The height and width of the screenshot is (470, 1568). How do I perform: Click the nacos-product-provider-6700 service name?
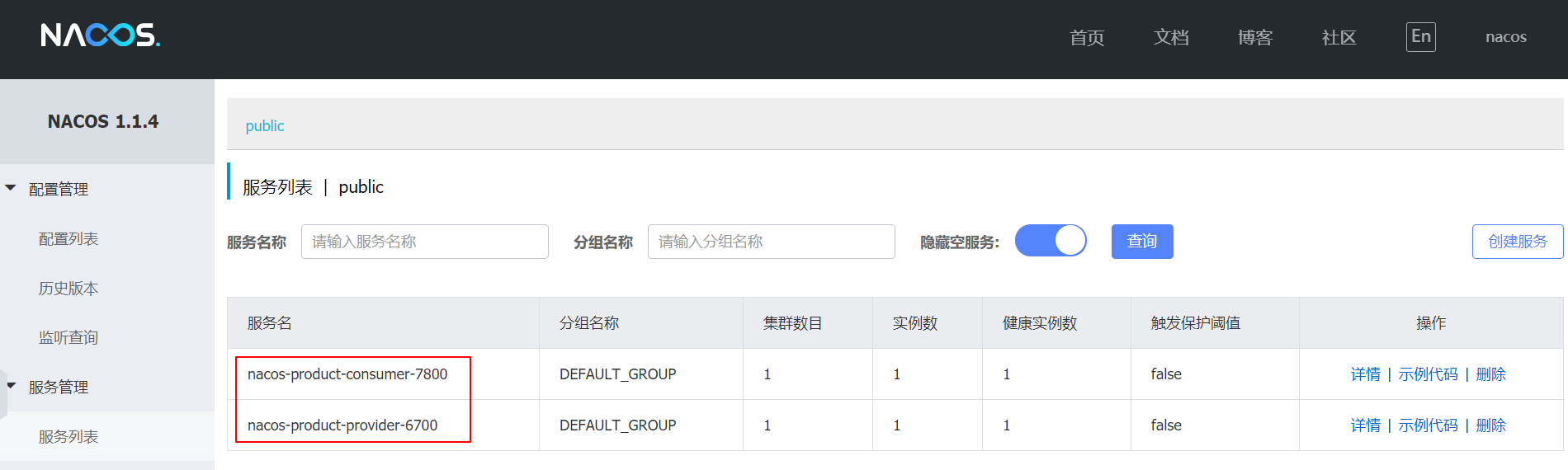point(342,425)
